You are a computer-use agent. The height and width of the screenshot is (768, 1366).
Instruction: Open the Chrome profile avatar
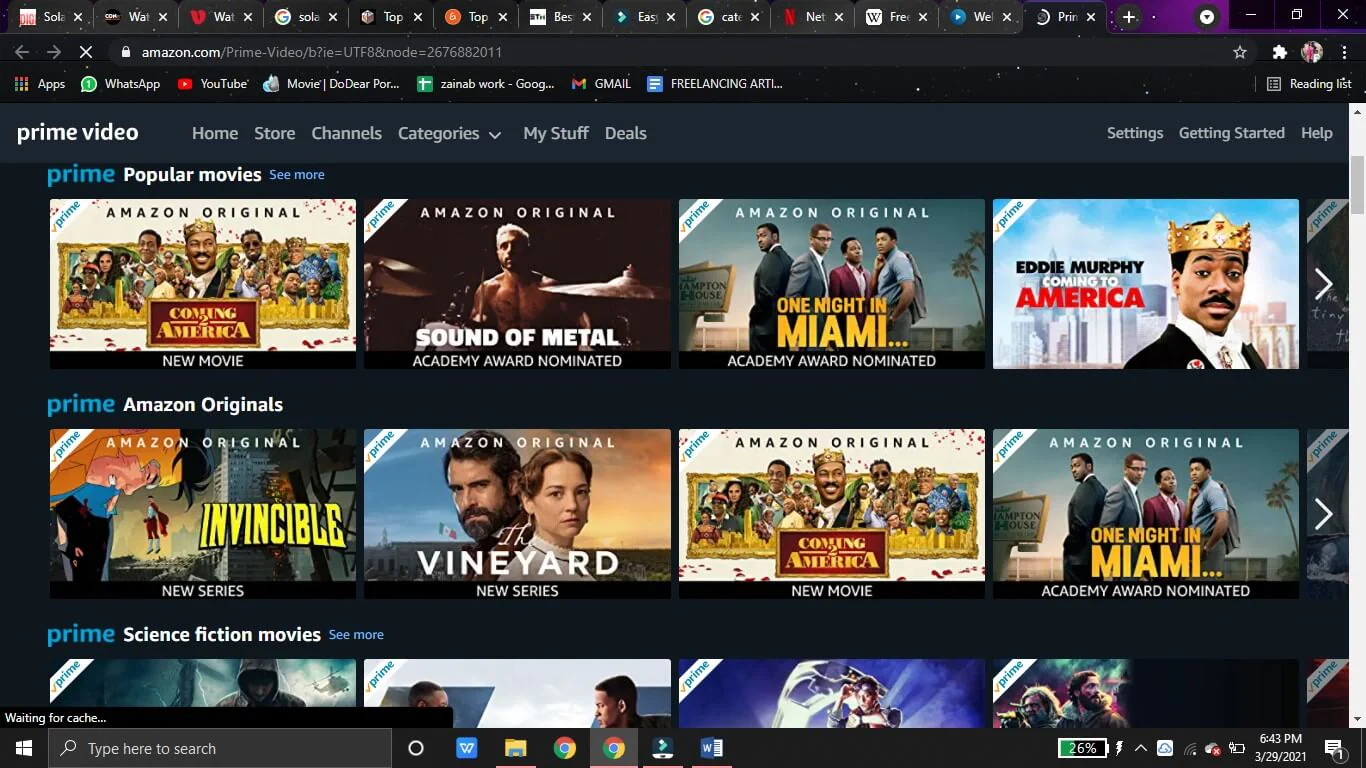click(x=1312, y=52)
